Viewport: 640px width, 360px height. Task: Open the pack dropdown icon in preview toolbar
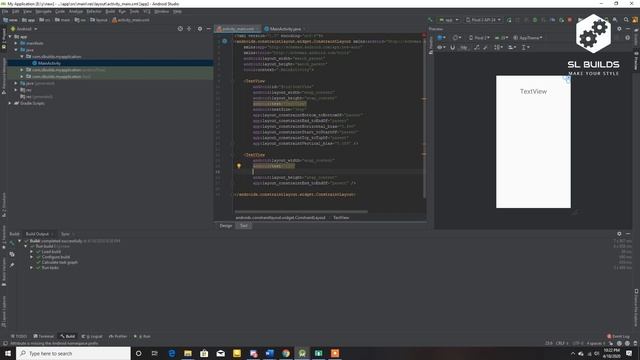coord(498,47)
